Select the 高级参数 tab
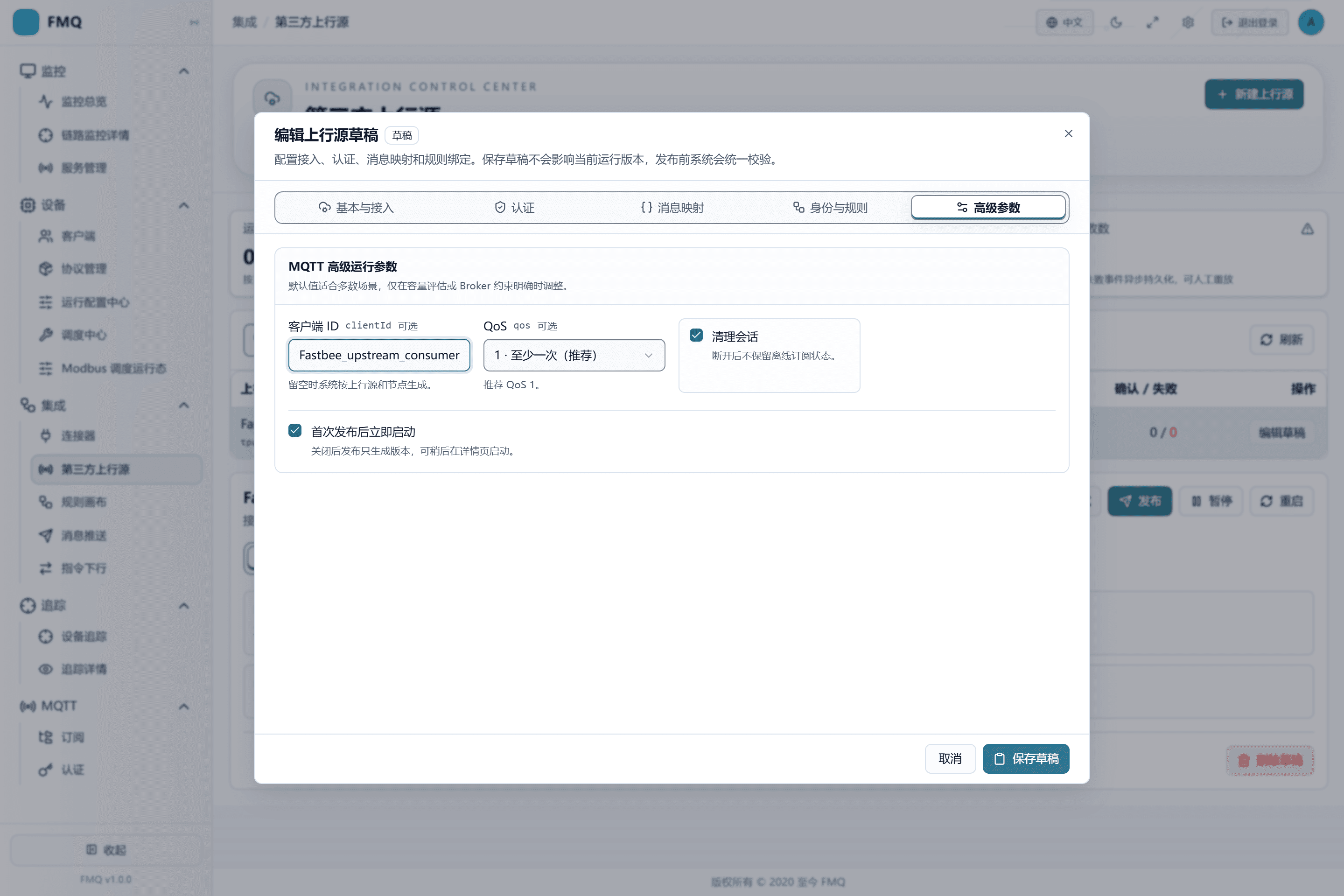This screenshot has height=896, width=1344. (x=988, y=207)
